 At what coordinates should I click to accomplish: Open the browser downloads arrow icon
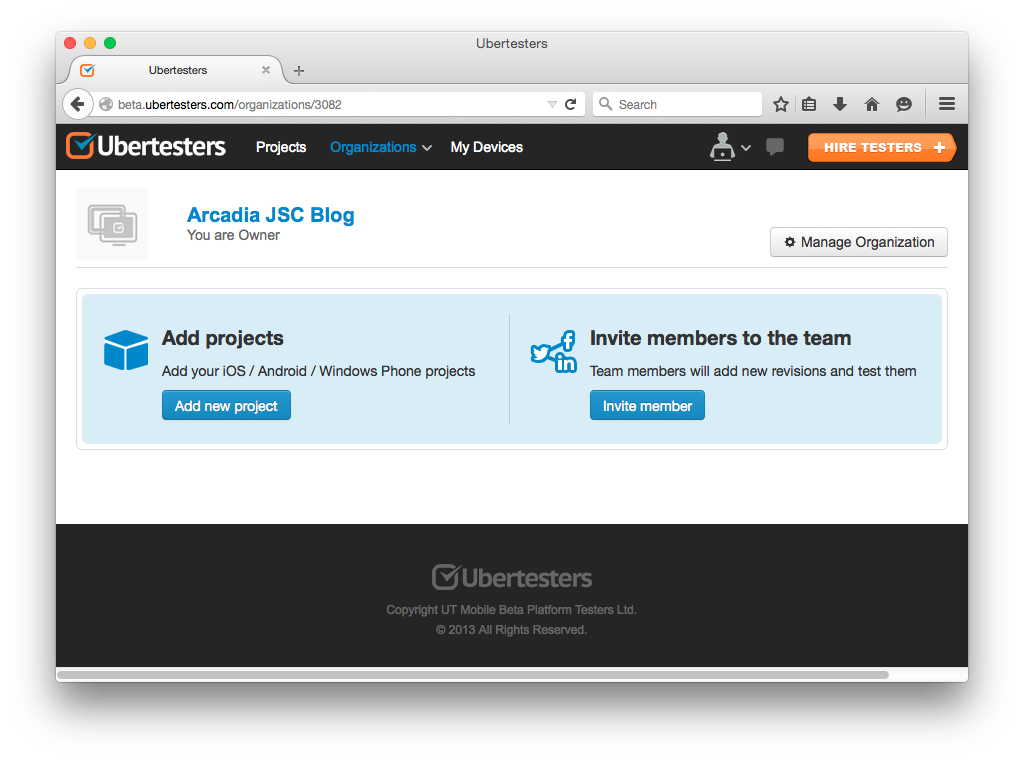point(840,104)
